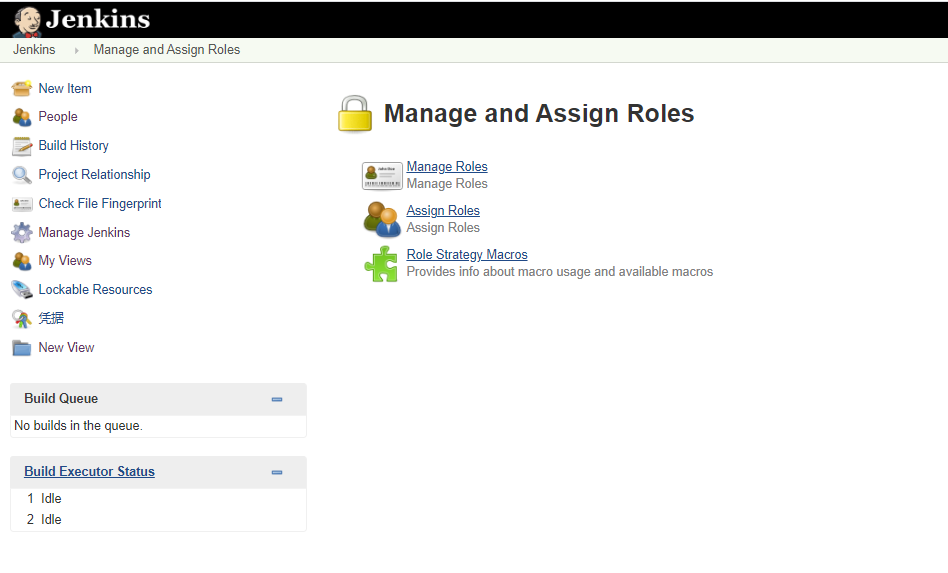Viewport: 948px width, 573px height.
Task: Open the Build Executor Status heading link
Action: coord(89,472)
